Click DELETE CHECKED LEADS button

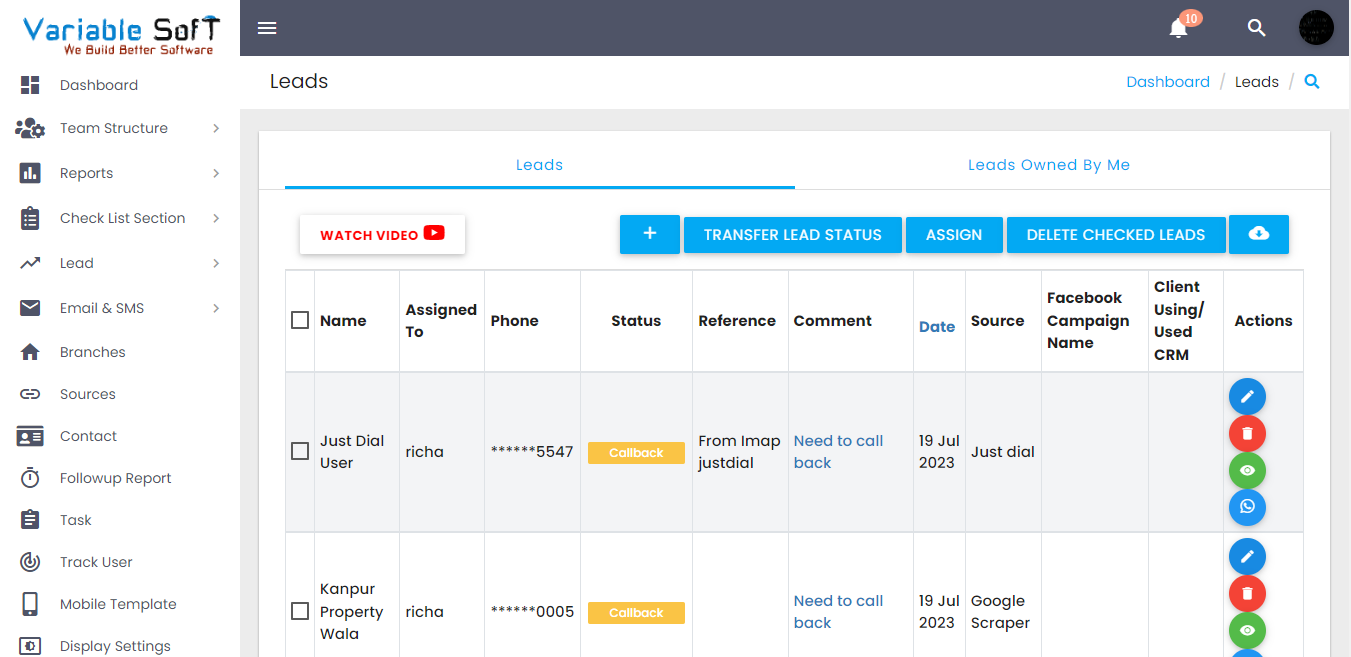[x=1116, y=234]
